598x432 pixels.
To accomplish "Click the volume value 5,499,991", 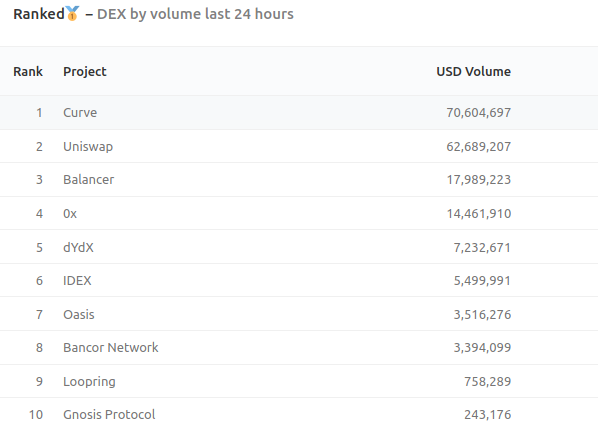I will point(482,281).
